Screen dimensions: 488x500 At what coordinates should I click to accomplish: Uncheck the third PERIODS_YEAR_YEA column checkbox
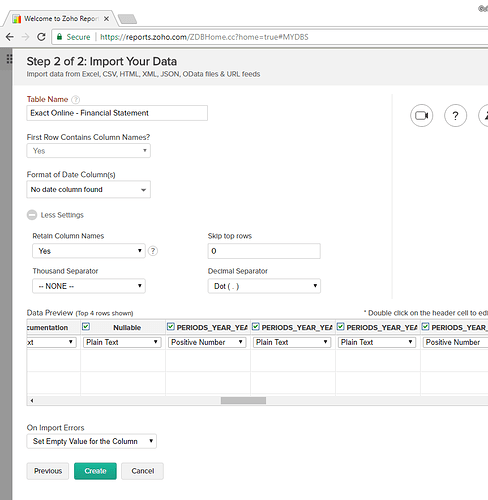click(x=340, y=327)
